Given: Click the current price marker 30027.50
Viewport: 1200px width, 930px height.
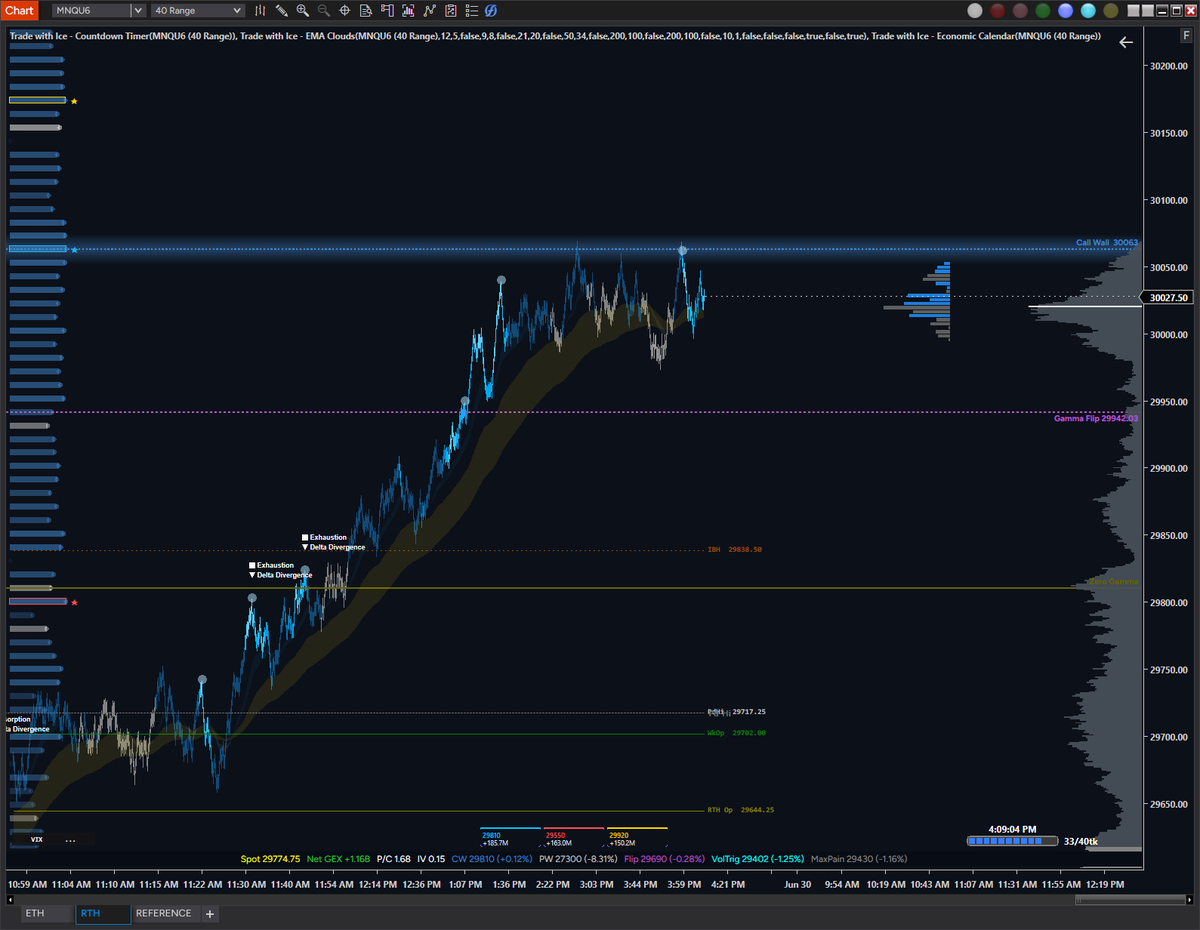Looking at the screenshot, I should click(x=1168, y=297).
